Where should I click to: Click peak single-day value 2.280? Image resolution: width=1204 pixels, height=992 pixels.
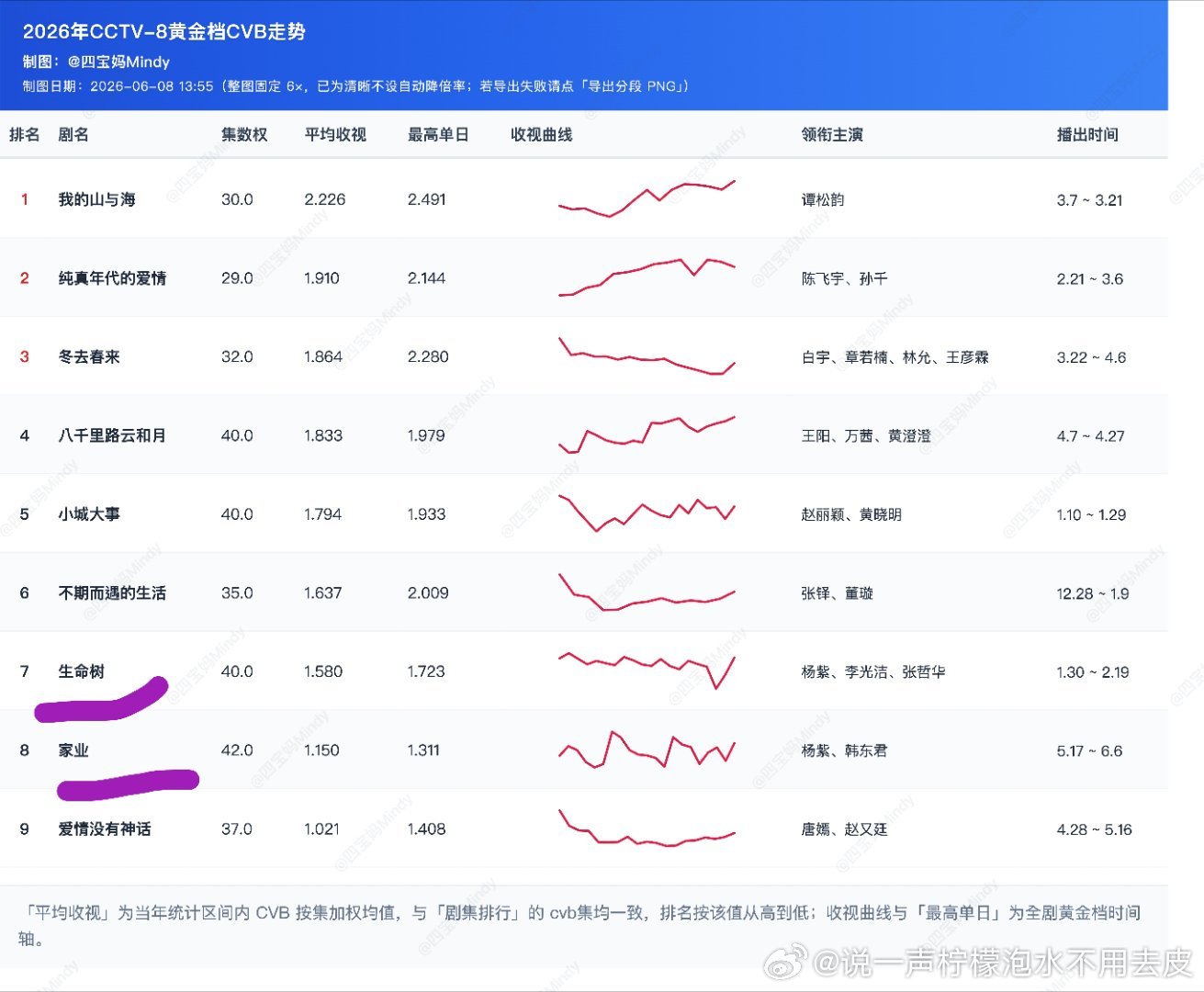428,356
